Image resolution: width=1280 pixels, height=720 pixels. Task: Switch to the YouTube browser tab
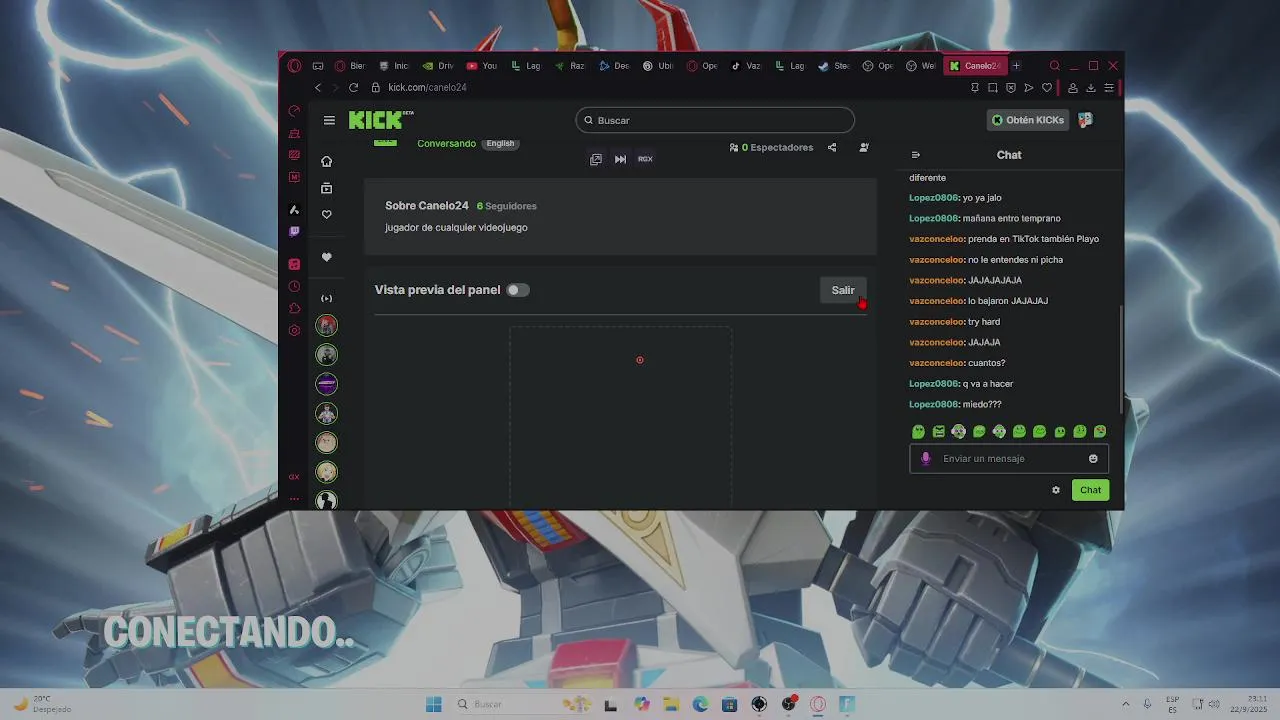[482, 66]
